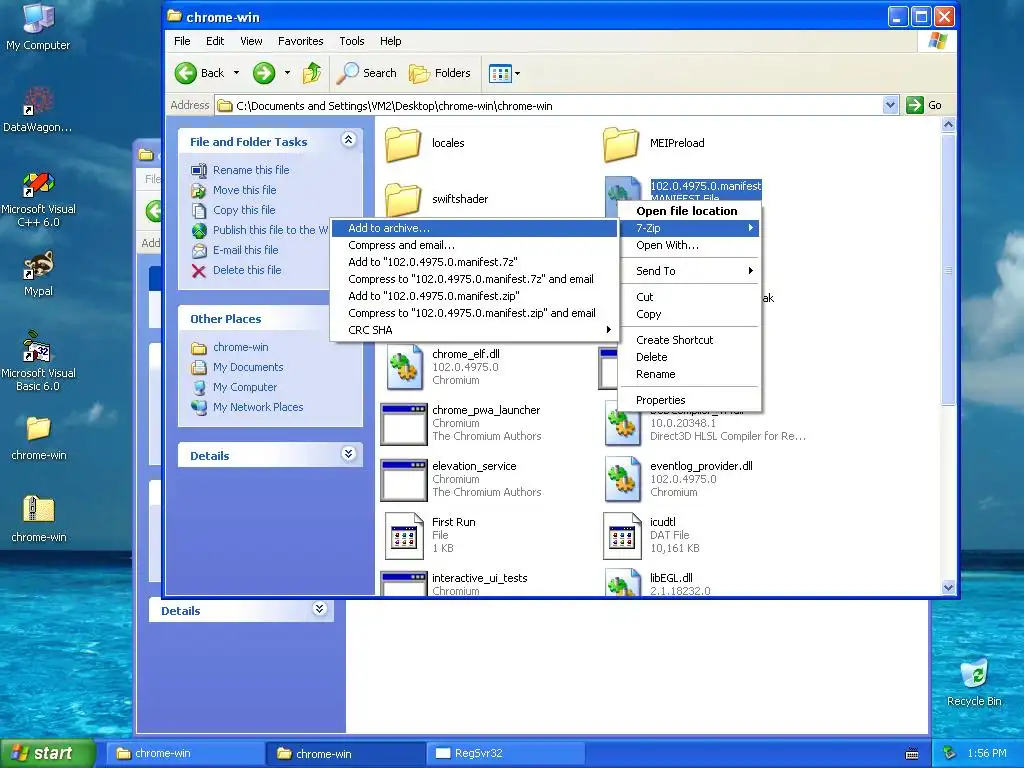Open Forward button history dropdown arrow
1024x768 pixels.
point(287,73)
